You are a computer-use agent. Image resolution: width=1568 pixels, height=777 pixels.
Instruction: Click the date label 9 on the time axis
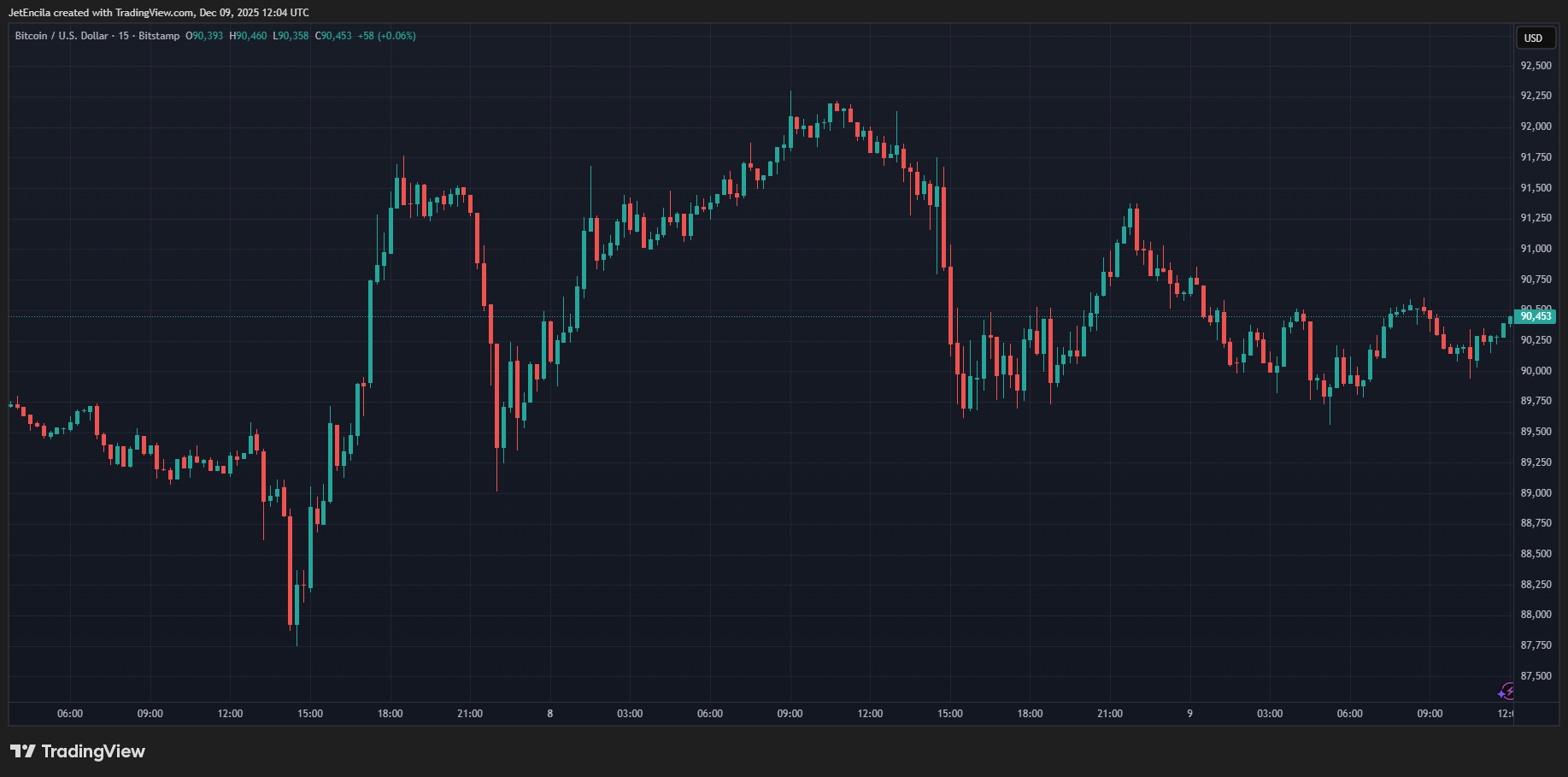pyautogui.click(x=1189, y=714)
